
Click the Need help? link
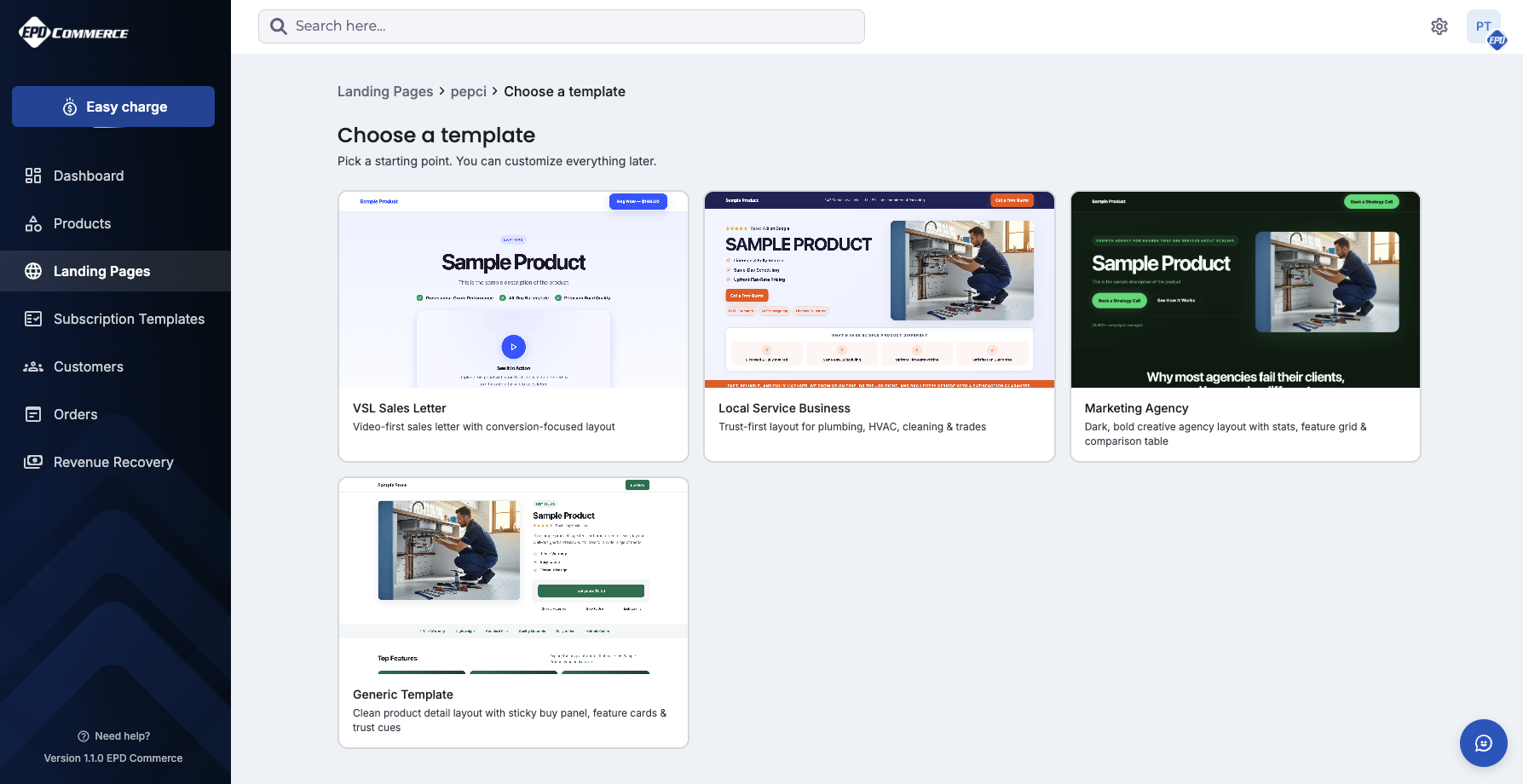114,736
